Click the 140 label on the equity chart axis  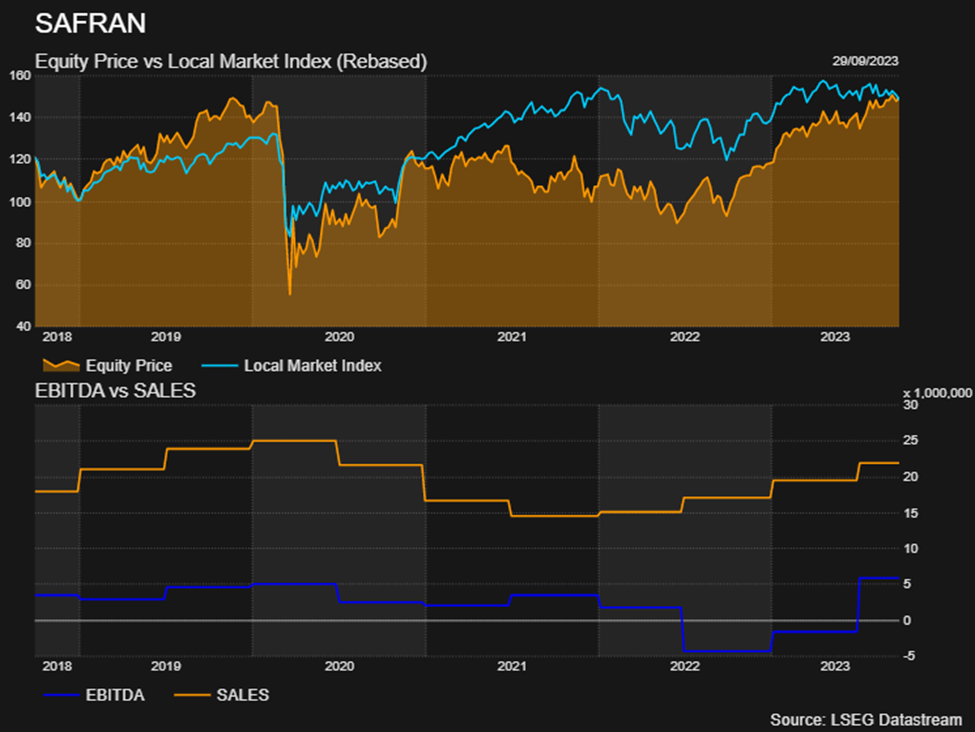click(x=21, y=118)
